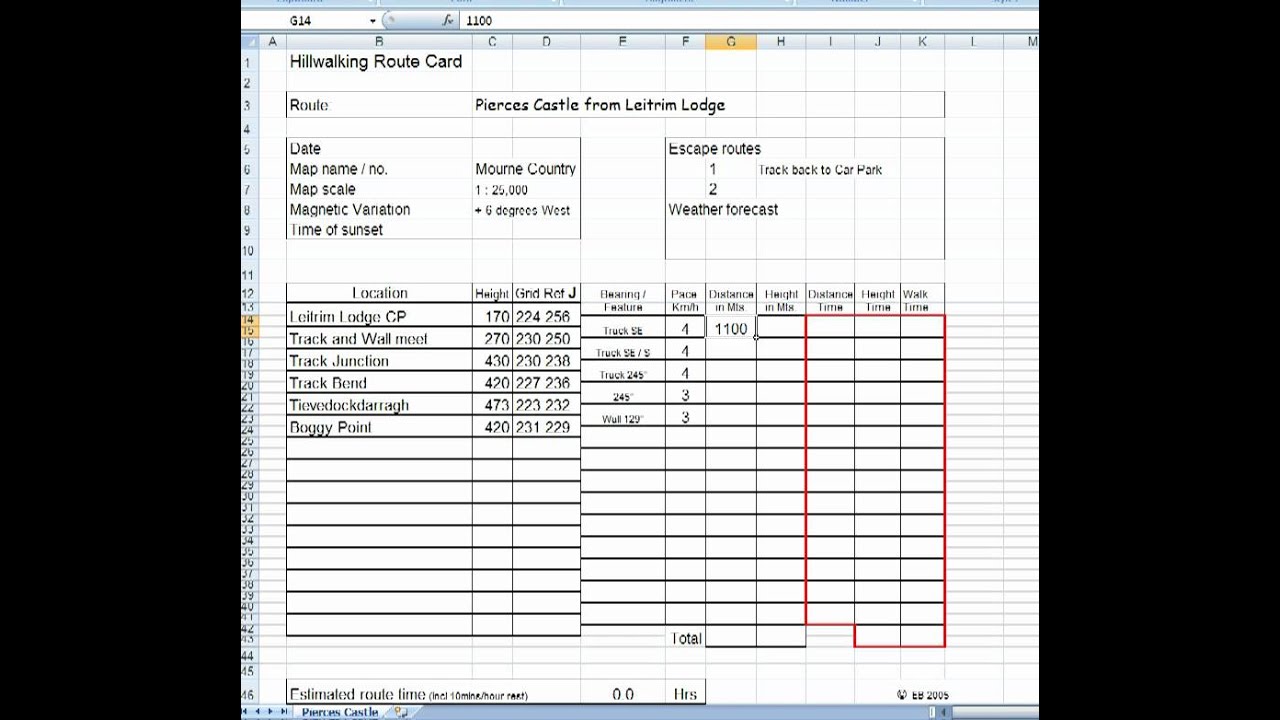1280x720 pixels.
Task: Select row 3 header
Action: 248,105
